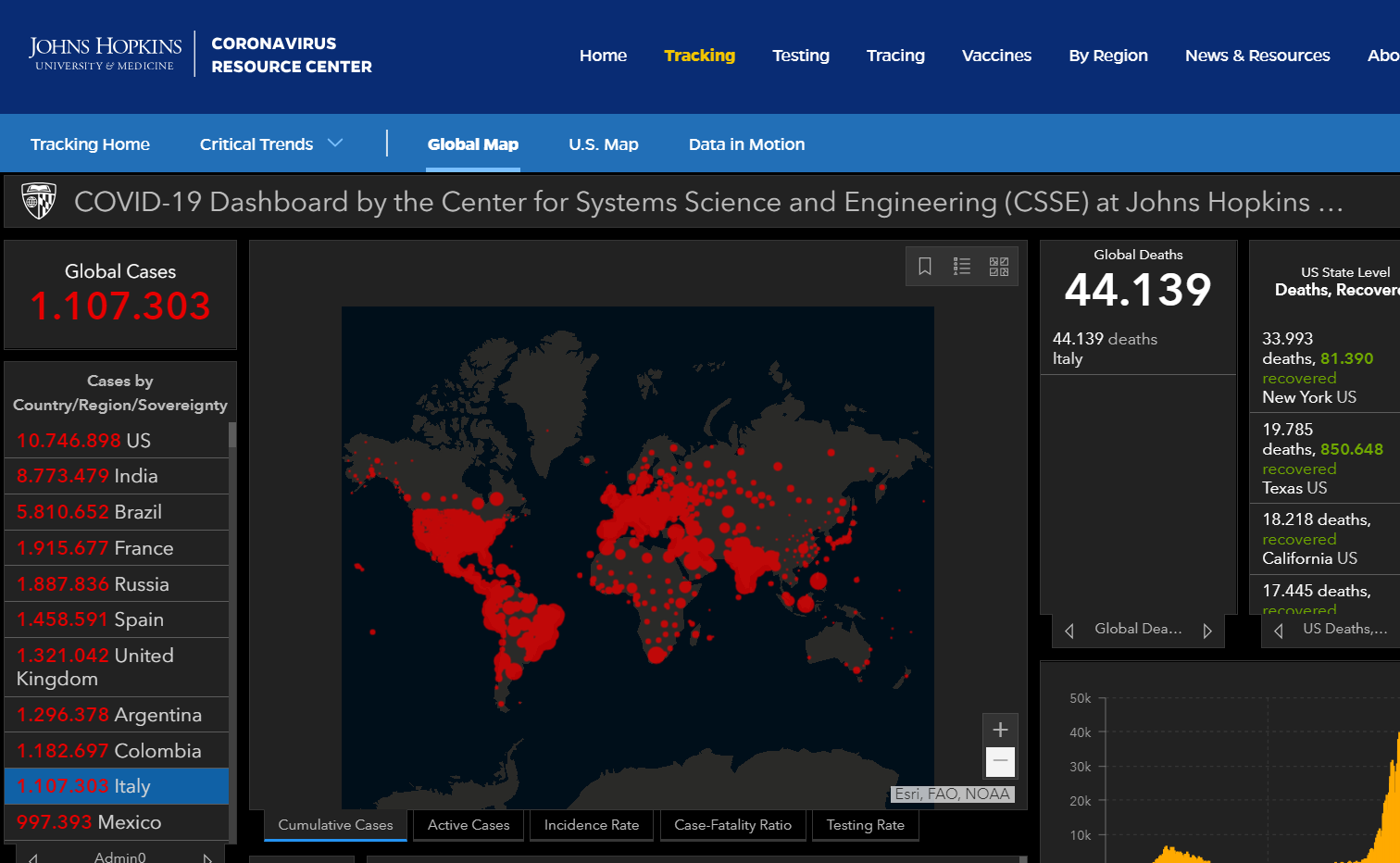Open the Vaccines menu item
The width and height of the screenshot is (1400, 863).
point(996,56)
